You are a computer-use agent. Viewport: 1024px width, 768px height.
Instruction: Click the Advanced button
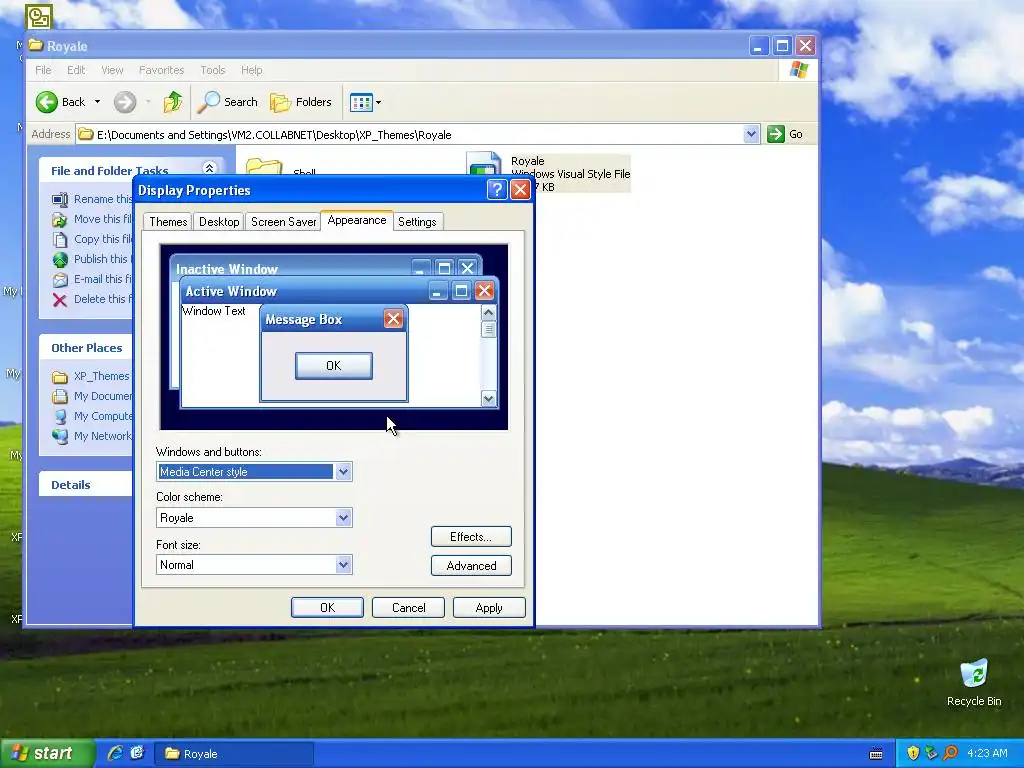point(471,566)
